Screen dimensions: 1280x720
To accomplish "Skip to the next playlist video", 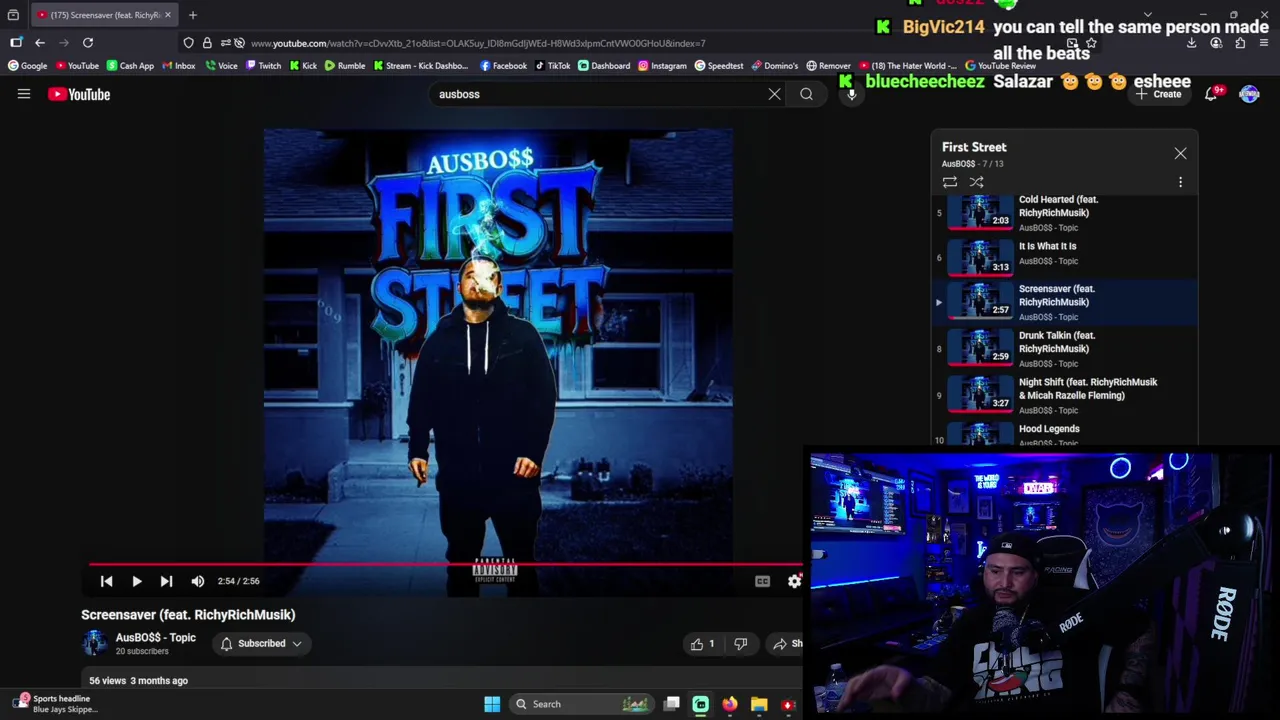I will click(167, 581).
